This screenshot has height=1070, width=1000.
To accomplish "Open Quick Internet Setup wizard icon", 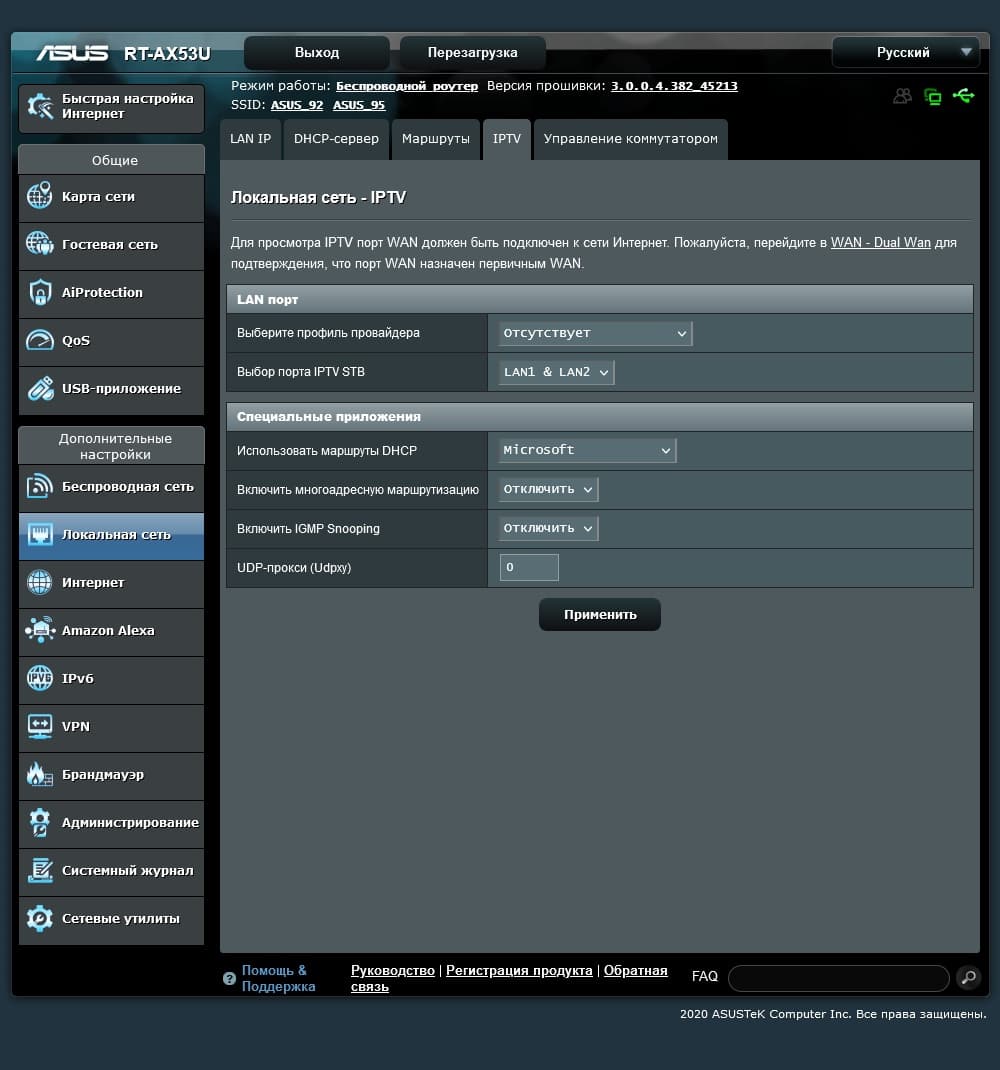I will click(40, 106).
